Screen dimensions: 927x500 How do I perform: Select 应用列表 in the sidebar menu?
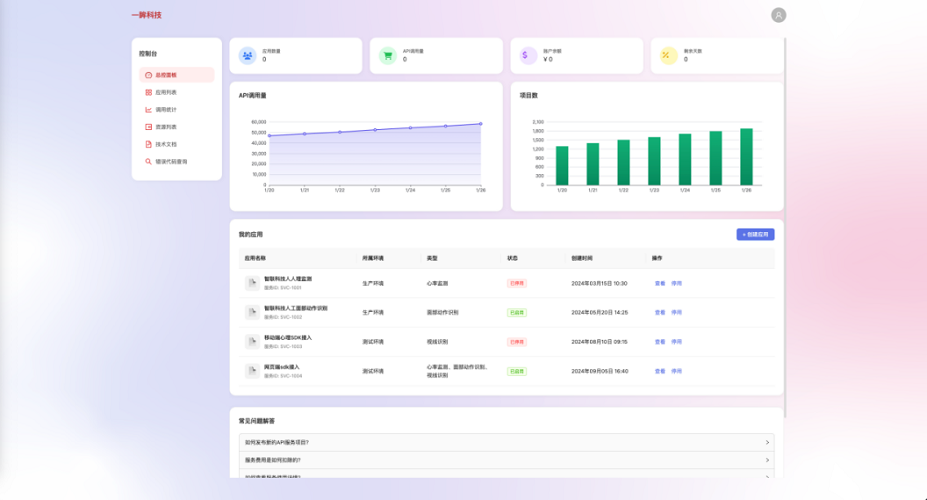(x=166, y=92)
